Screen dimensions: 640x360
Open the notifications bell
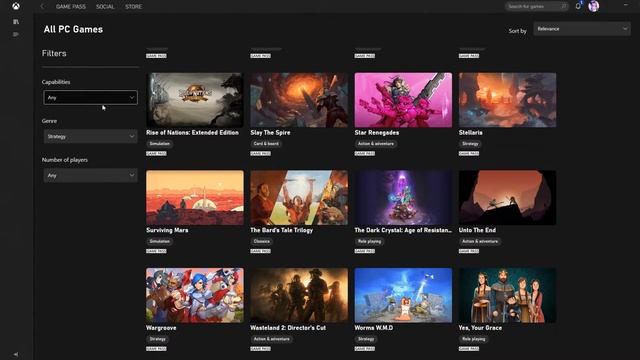[578, 6]
